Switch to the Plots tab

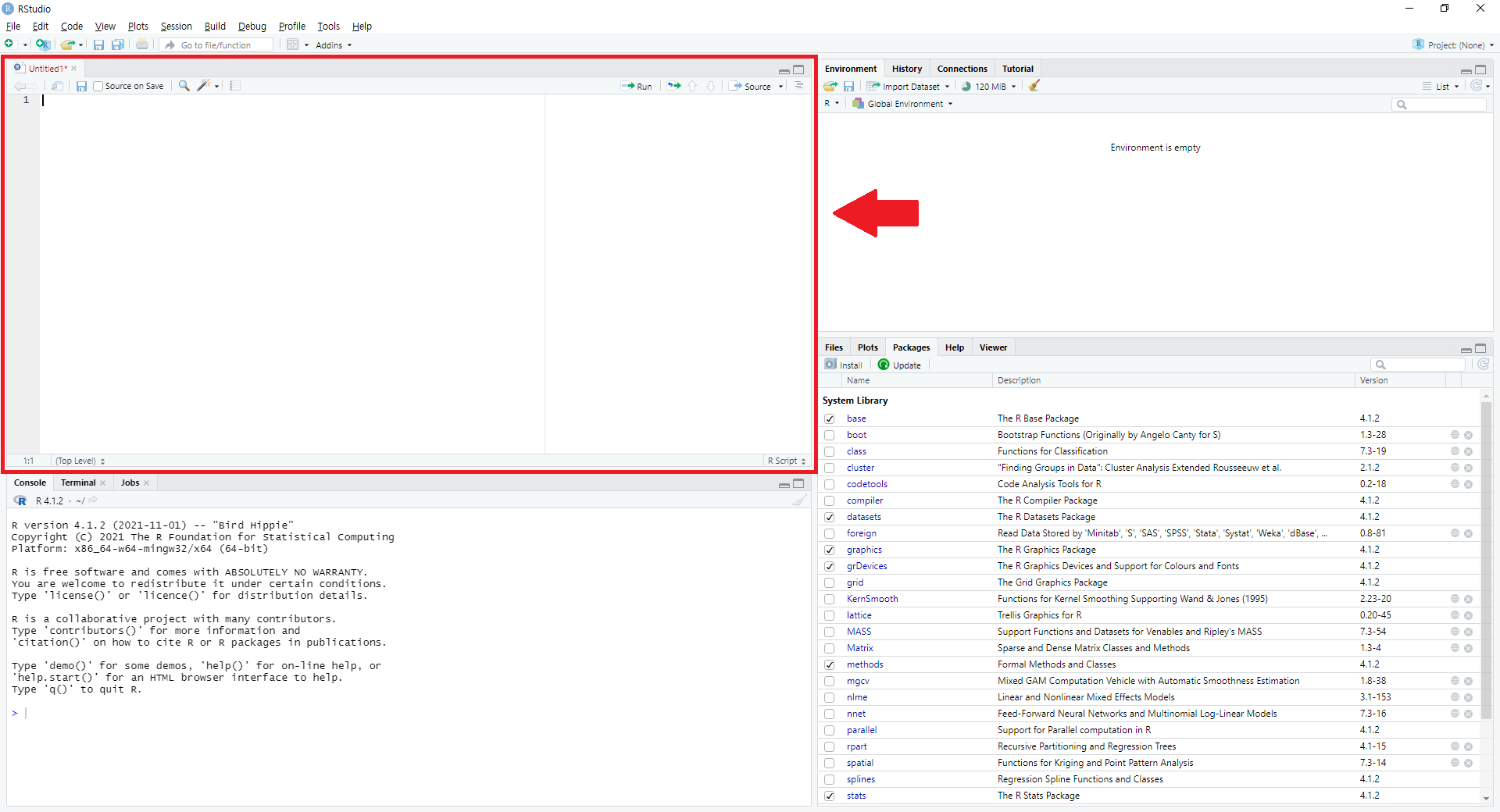[868, 347]
